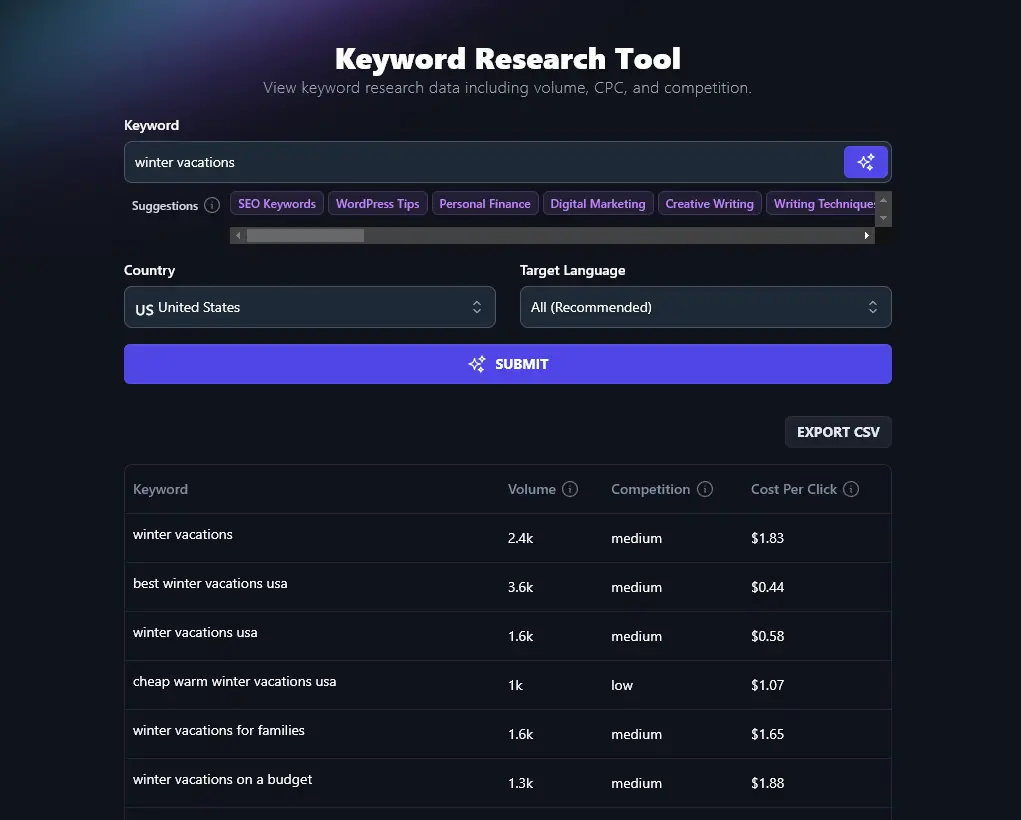Image resolution: width=1021 pixels, height=820 pixels.
Task: Open the Target Language dropdown
Action: 705,307
